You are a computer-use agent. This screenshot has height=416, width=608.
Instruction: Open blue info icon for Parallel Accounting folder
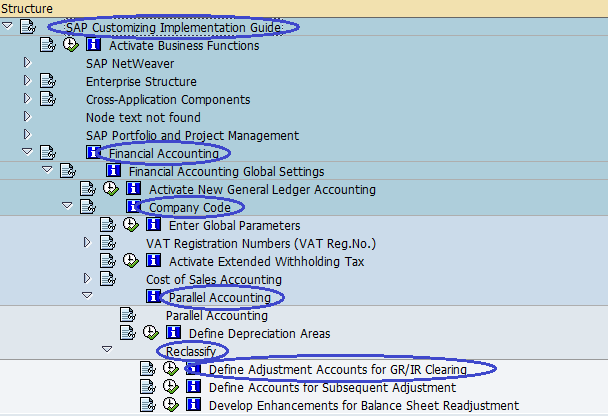154,296
